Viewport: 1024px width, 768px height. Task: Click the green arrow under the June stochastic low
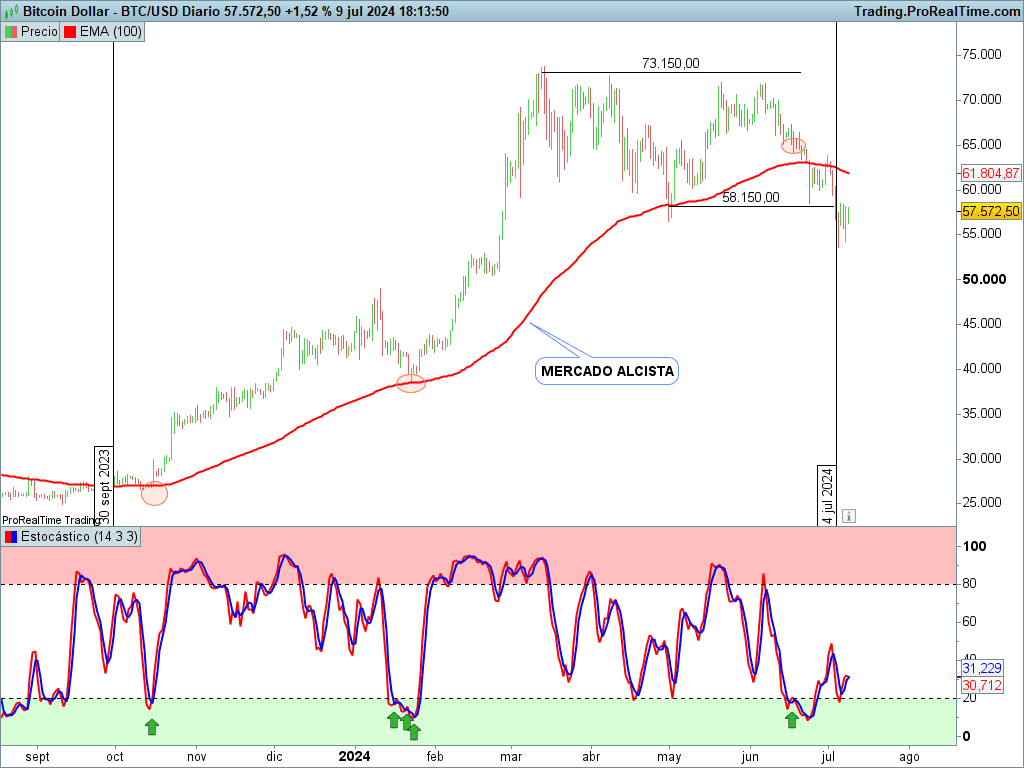pos(792,720)
